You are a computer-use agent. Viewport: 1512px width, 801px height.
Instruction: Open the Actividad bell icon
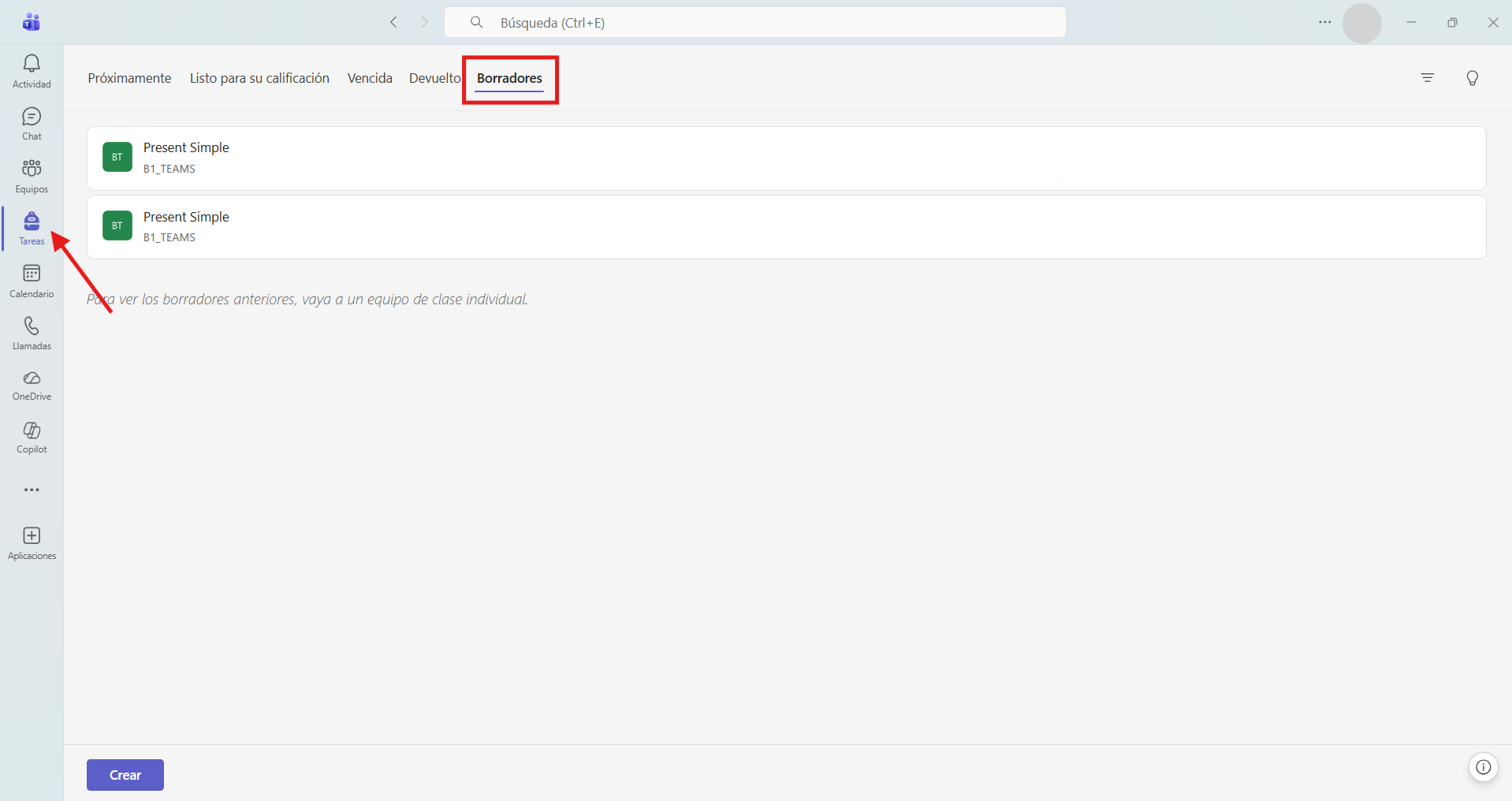point(32,71)
